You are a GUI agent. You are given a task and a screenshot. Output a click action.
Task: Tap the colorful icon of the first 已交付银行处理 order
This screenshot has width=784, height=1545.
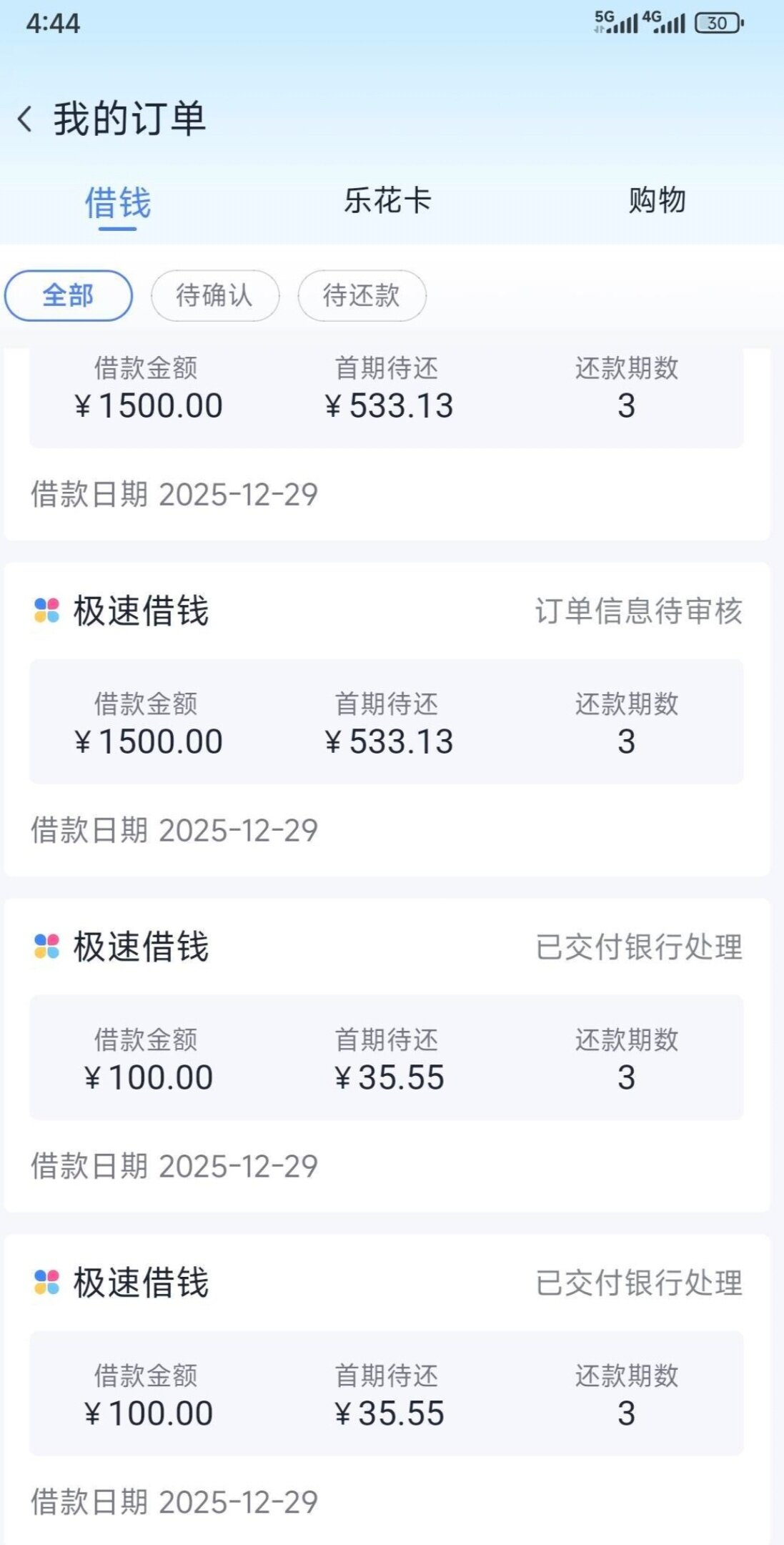47,947
